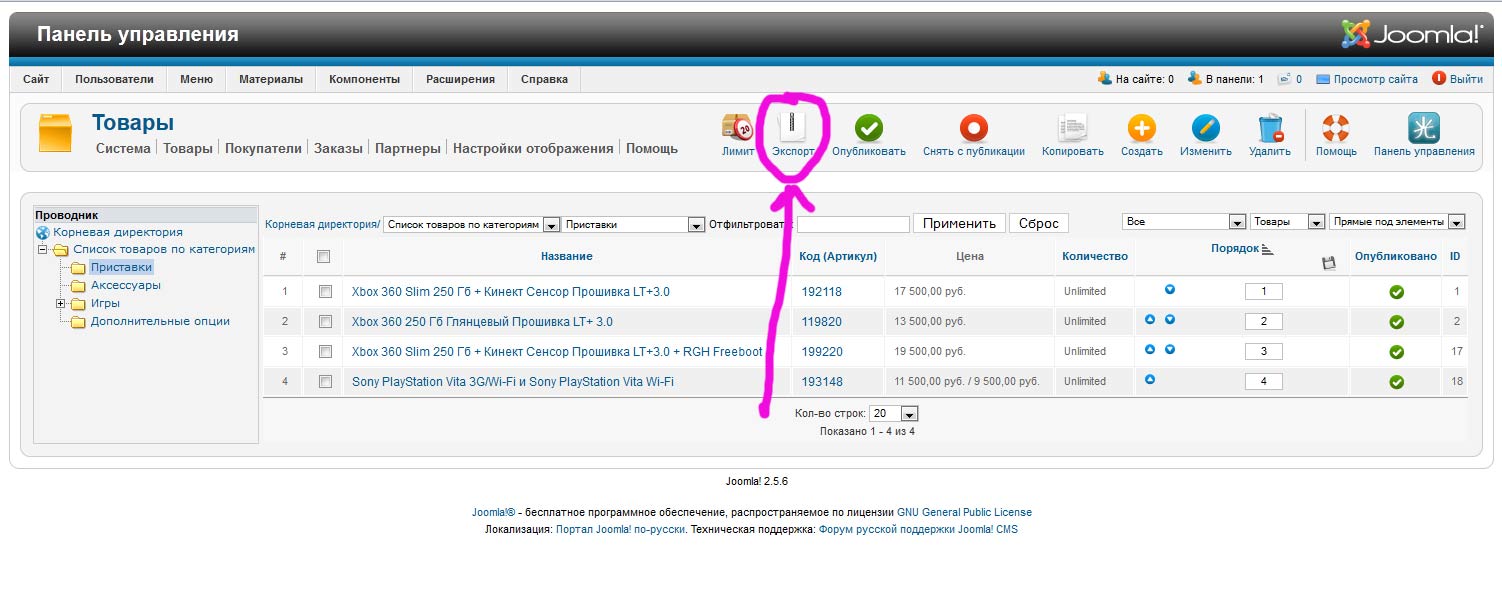Screen dimensions: 1502x609
Task: Click the Снять с публикации icon
Action: point(973,127)
